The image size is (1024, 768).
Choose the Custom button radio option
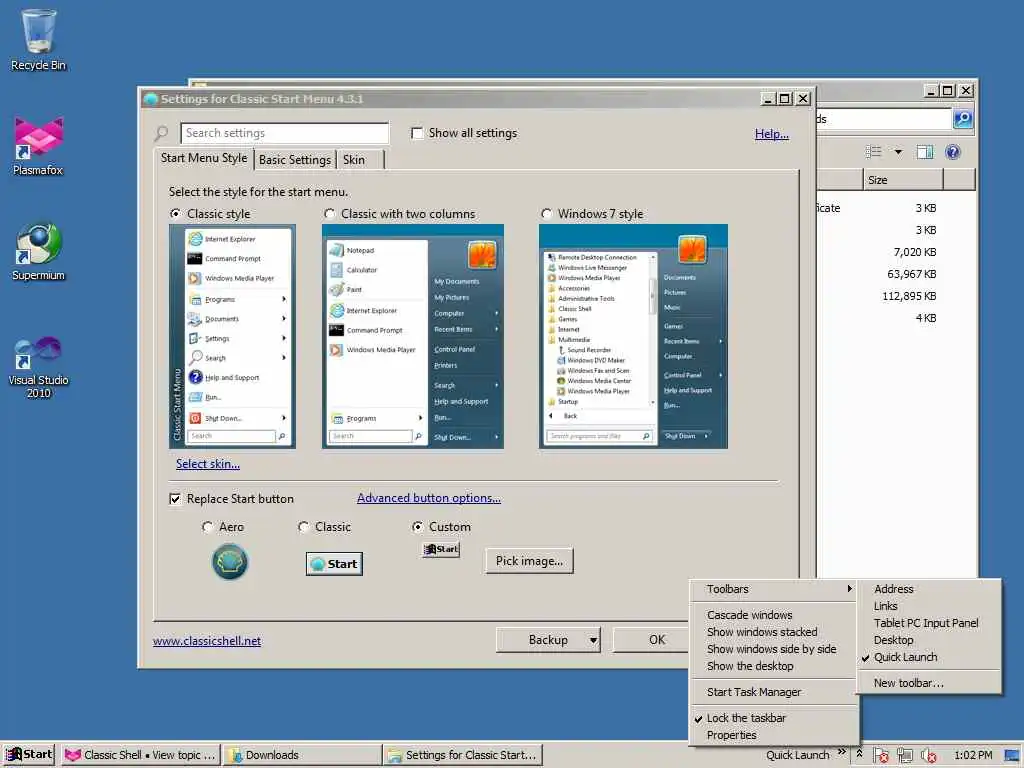417,526
